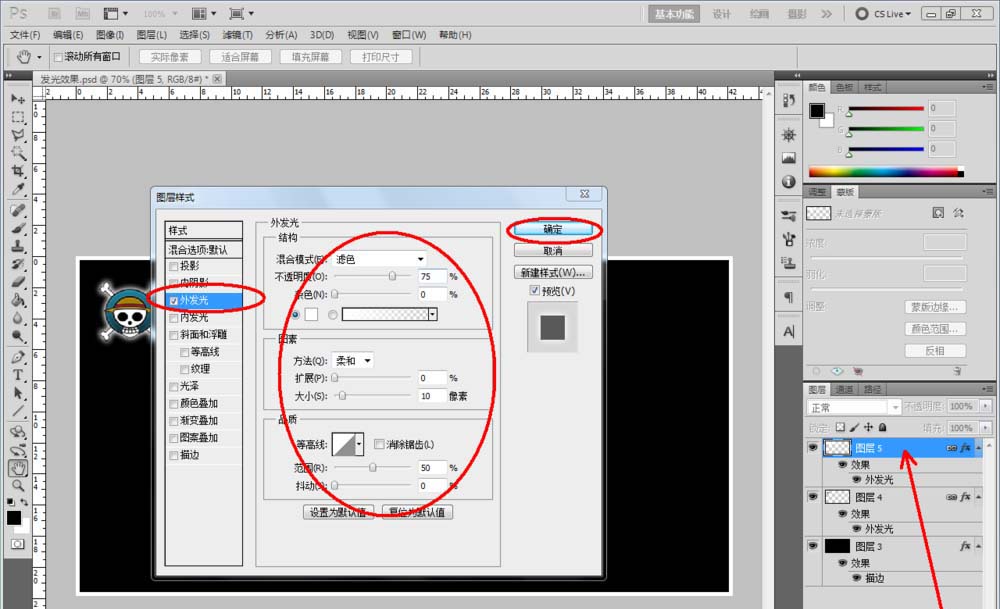The image size is (1000, 609).
Task: Enable the 颜色叠加 checkbox
Action: 173,404
